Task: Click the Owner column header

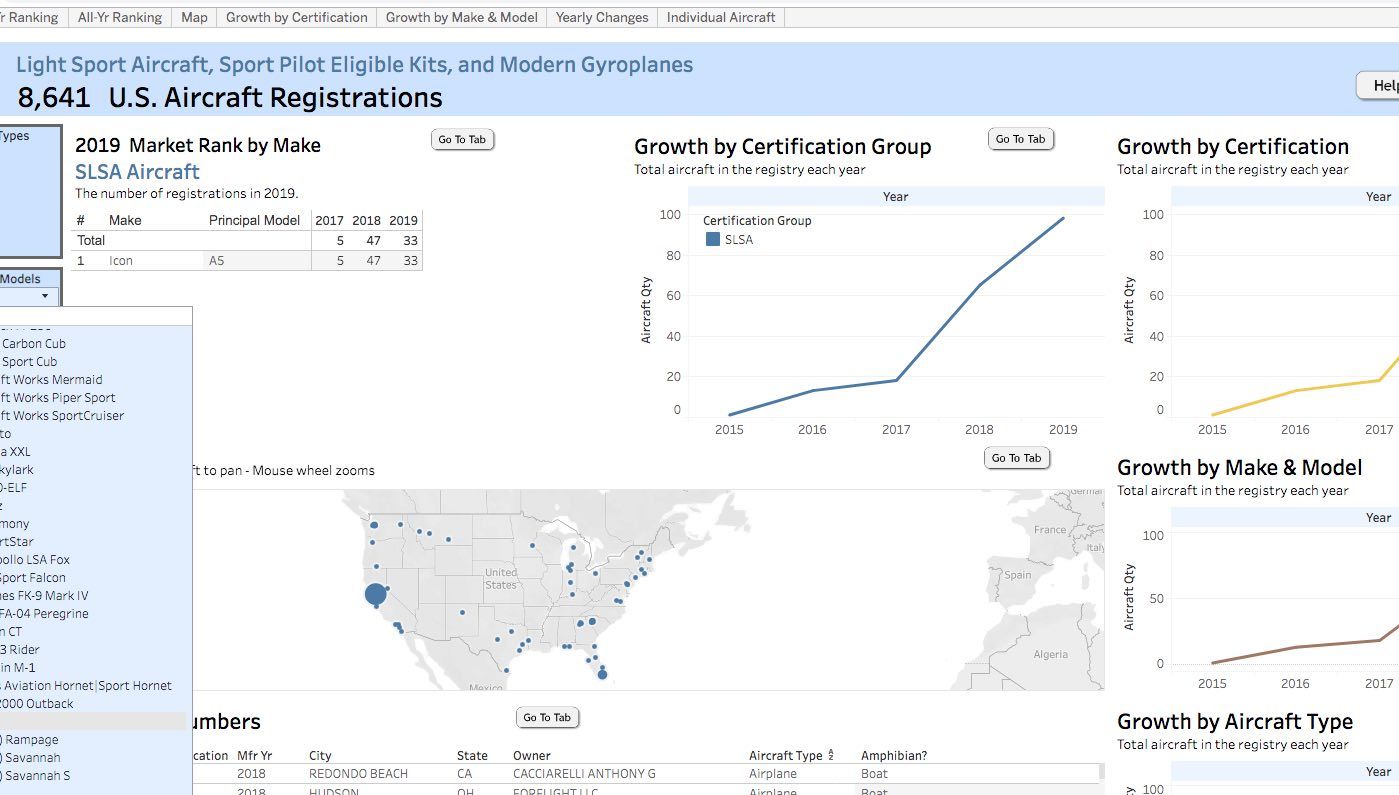Action: [531, 756]
